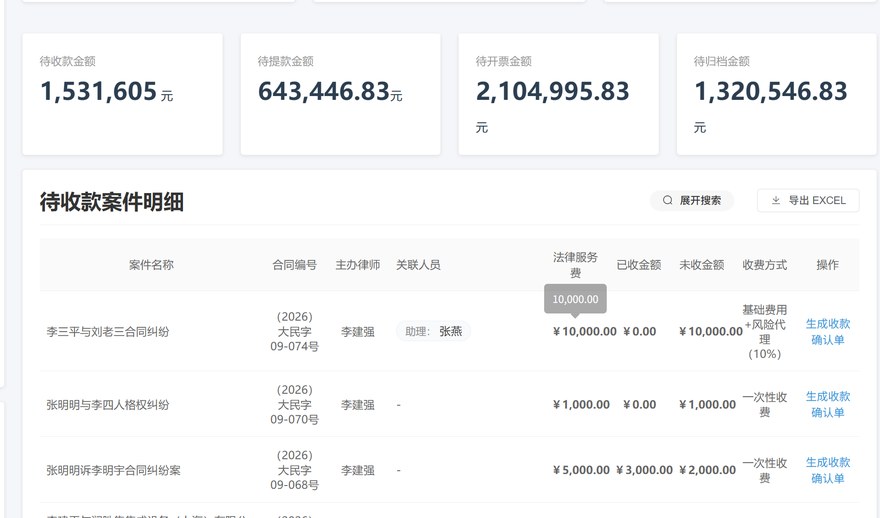
Task: Click contract number ending 09-070号
Action: click(294, 405)
